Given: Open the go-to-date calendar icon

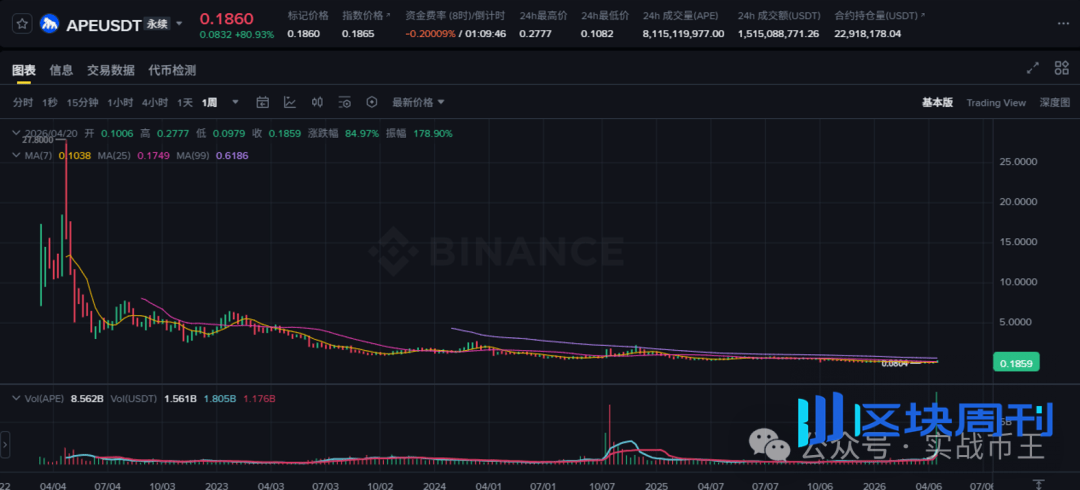Looking at the screenshot, I should coord(262,102).
